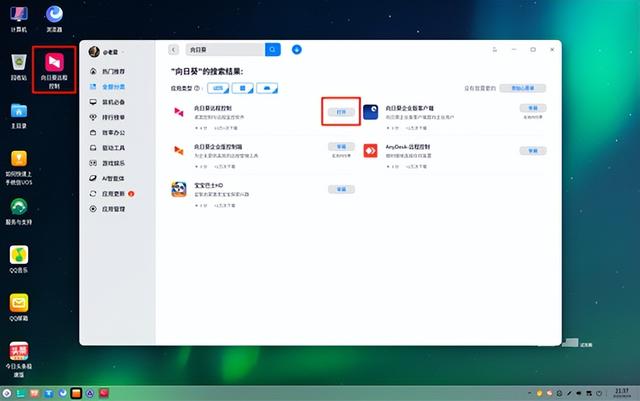Click the clock in the taskbar tray
Viewport: 640px width, 401px height.
click(x=621, y=393)
